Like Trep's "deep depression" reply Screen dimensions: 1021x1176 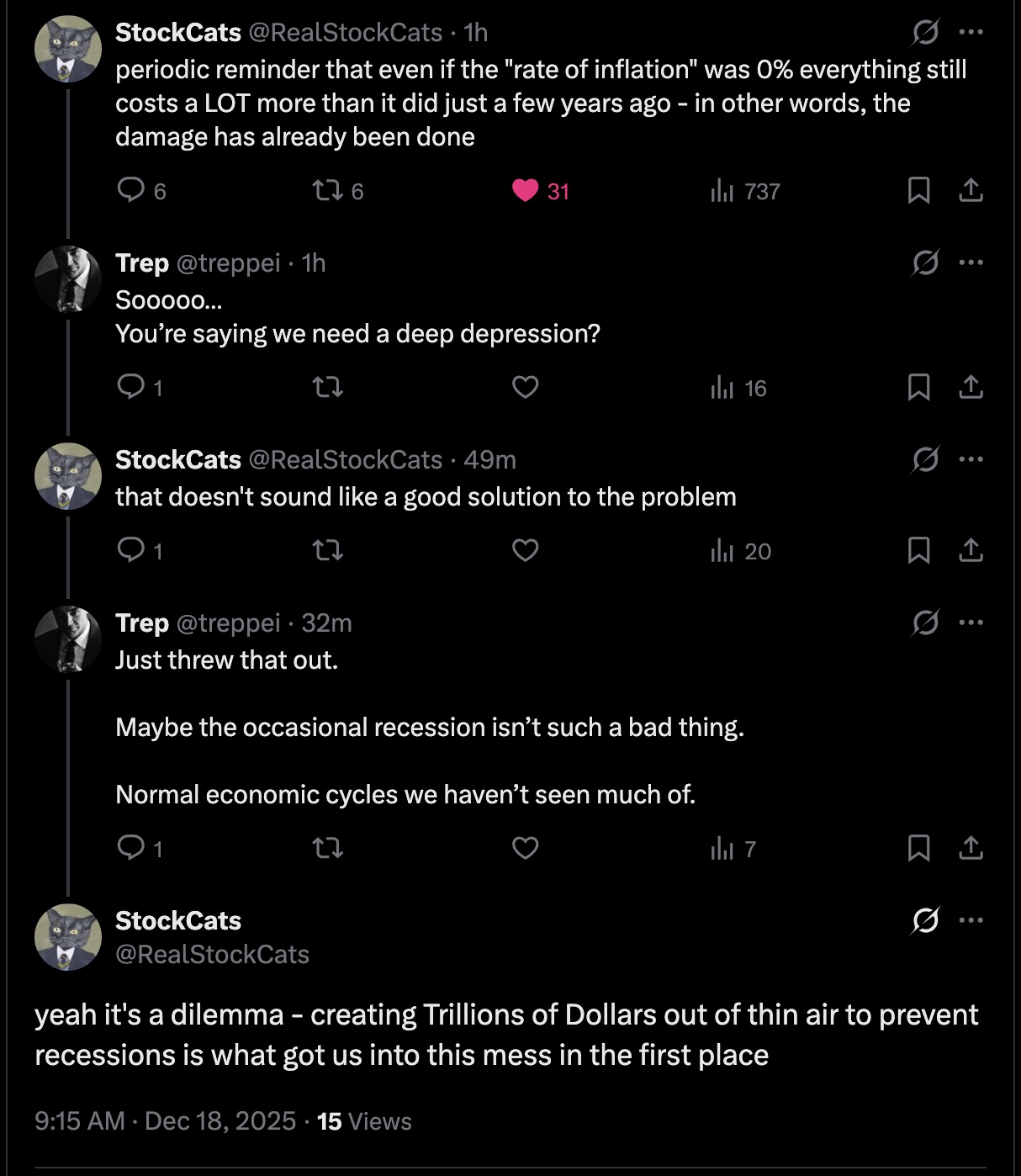(526, 387)
